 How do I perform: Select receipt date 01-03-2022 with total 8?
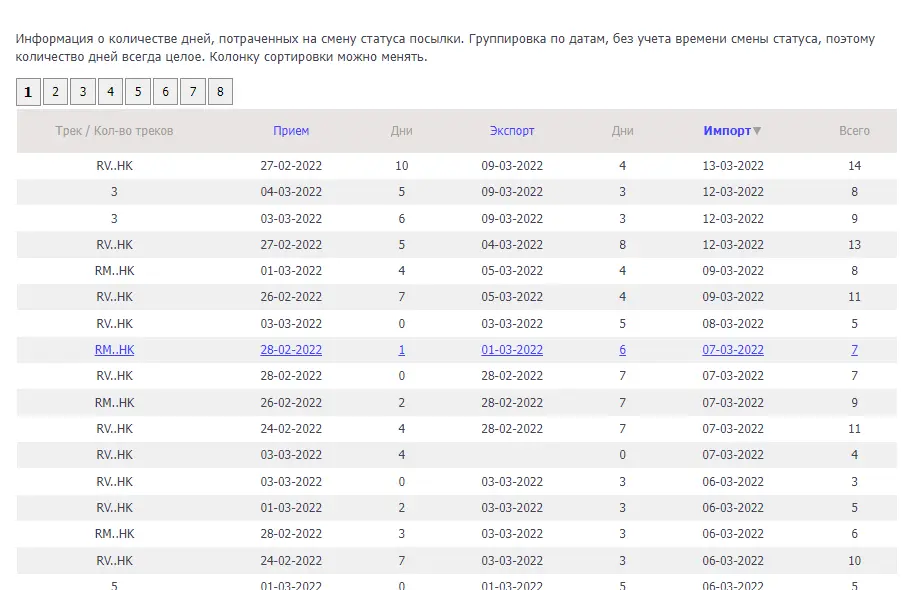[x=291, y=271]
